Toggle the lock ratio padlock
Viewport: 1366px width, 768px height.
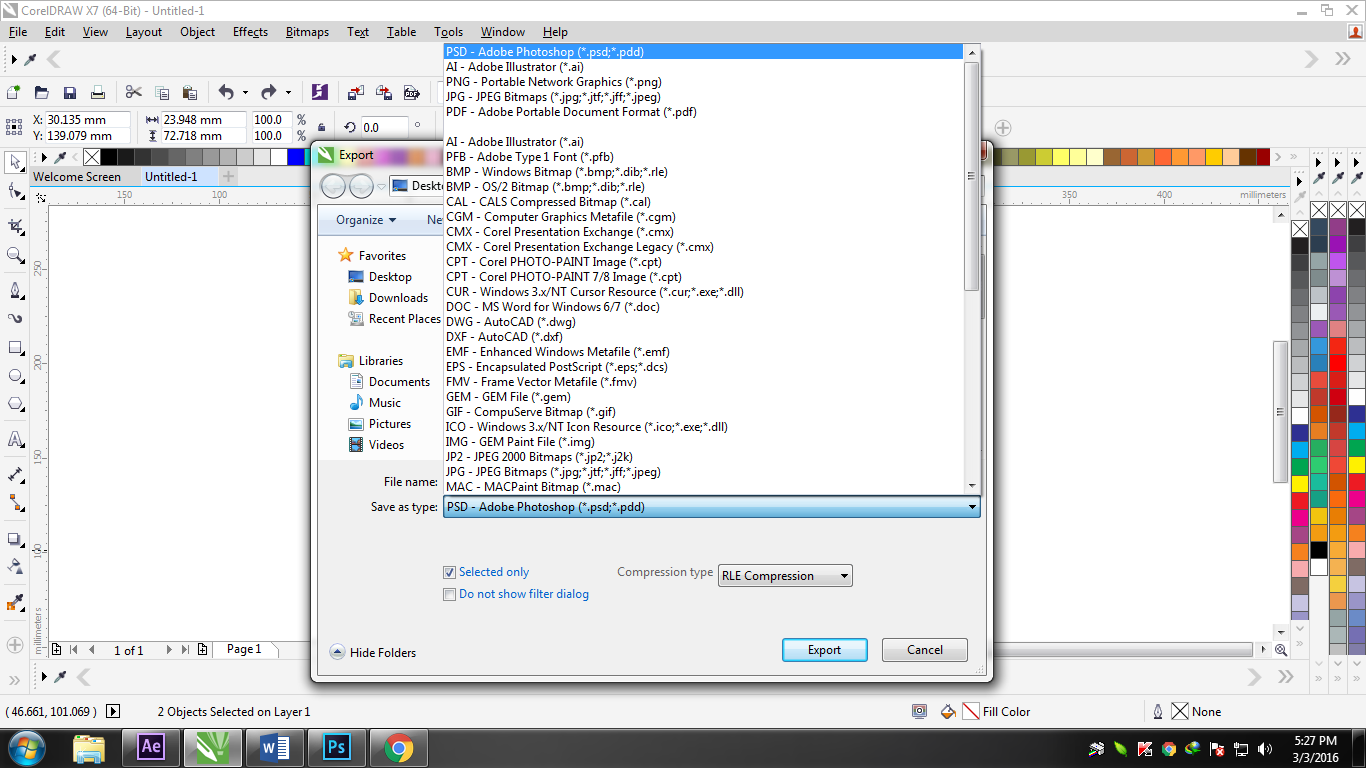pyautogui.click(x=321, y=127)
